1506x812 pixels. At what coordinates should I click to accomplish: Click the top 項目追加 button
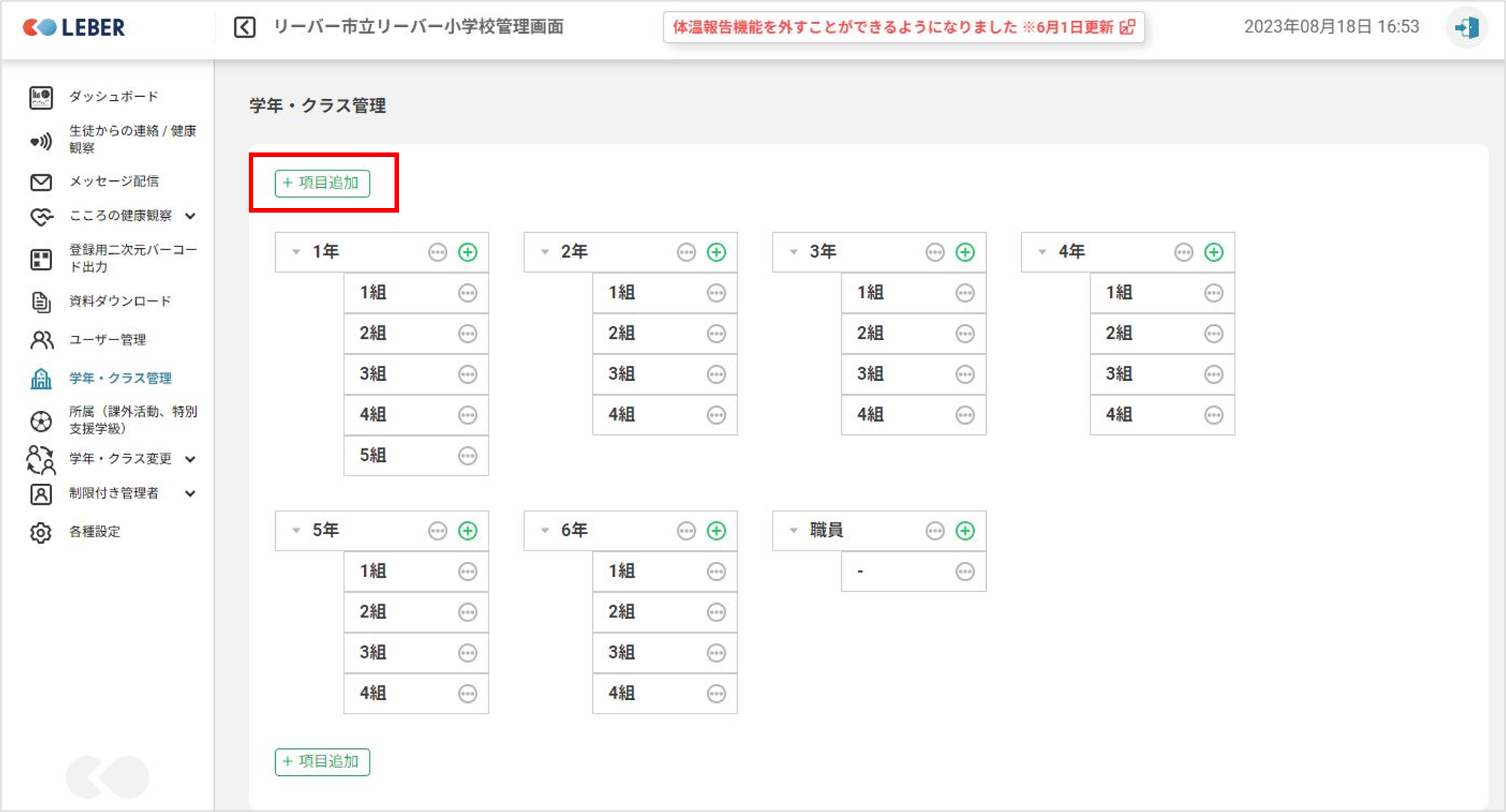pos(322,183)
